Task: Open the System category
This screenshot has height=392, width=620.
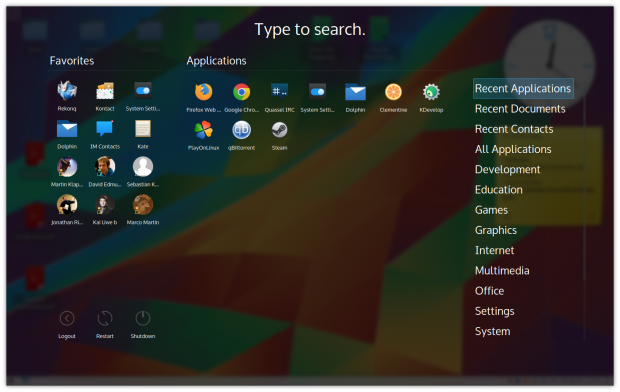Action: pos(493,331)
